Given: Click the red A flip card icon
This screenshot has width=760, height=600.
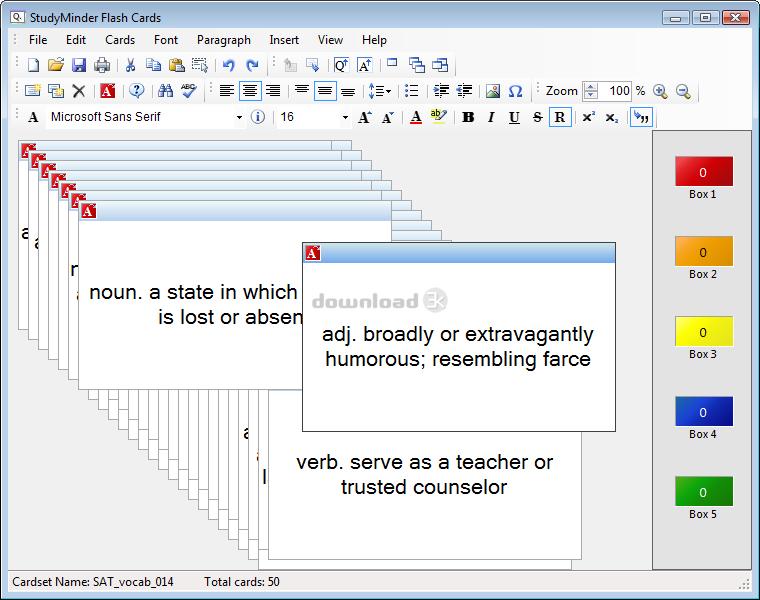Looking at the screenshot, I should click(x=108, y=91).
